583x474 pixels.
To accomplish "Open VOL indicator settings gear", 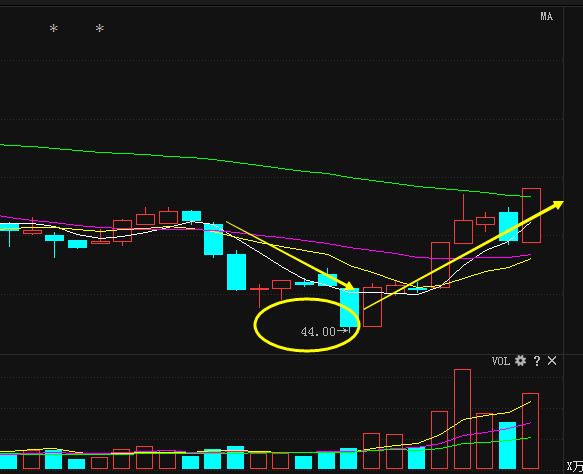I will [x=520, y=361].
